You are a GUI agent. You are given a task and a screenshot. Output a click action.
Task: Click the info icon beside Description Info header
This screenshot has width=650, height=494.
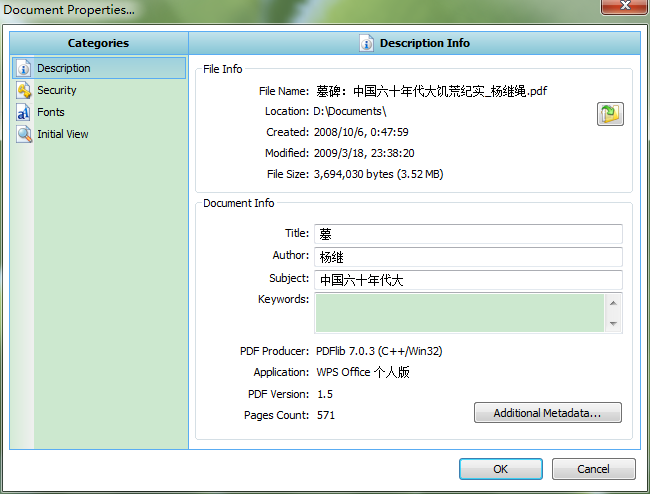[366, 43]
